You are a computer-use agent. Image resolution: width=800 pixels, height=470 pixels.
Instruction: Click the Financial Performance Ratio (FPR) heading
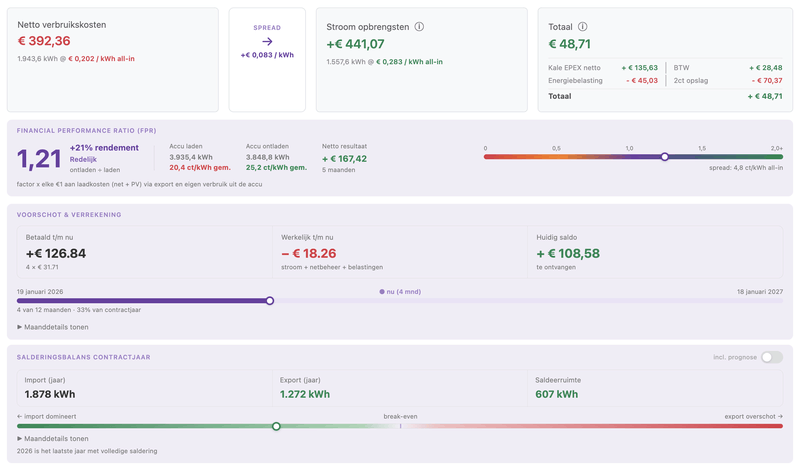(86, 131)
